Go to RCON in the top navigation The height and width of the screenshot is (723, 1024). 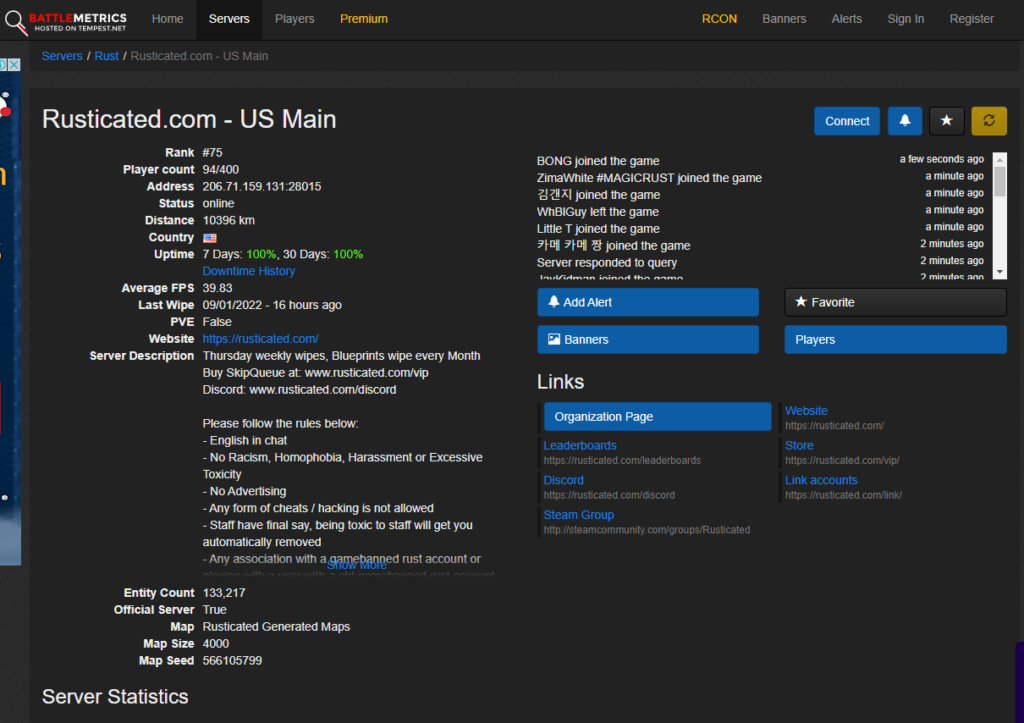[x=719, y=19]
